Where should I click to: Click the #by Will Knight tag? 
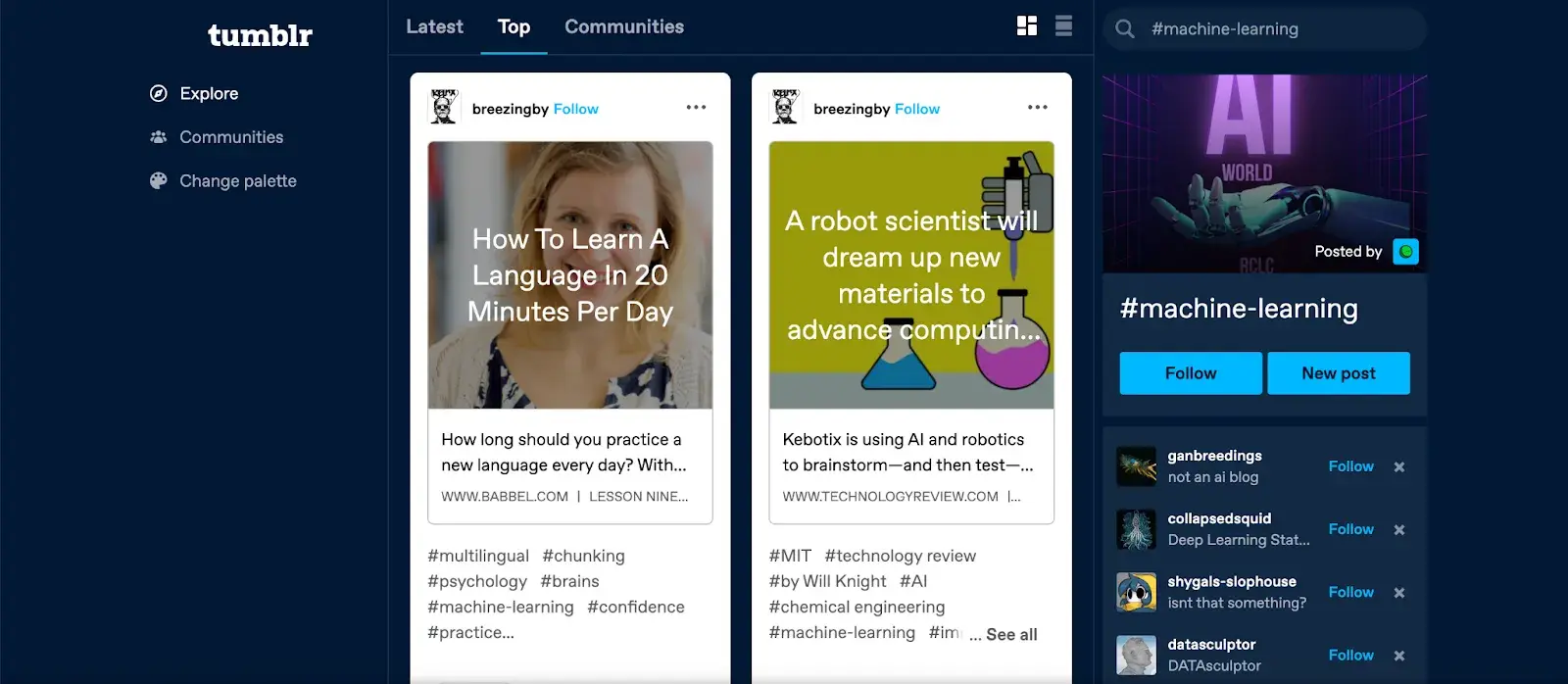click(x=827, y=581)
